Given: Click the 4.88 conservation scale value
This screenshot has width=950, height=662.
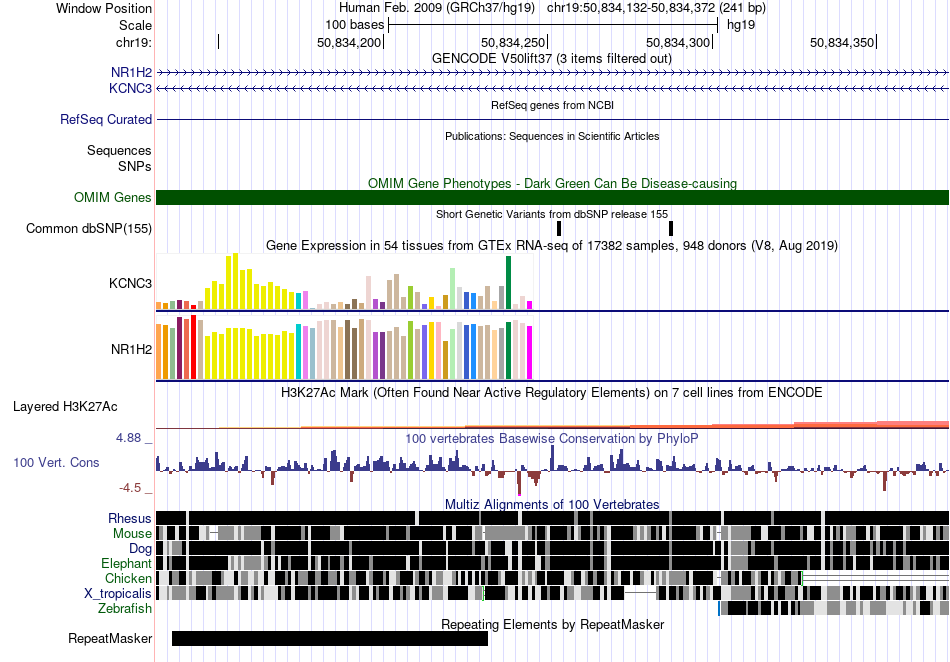Looking at the screenshot, I should click(128, 438).
